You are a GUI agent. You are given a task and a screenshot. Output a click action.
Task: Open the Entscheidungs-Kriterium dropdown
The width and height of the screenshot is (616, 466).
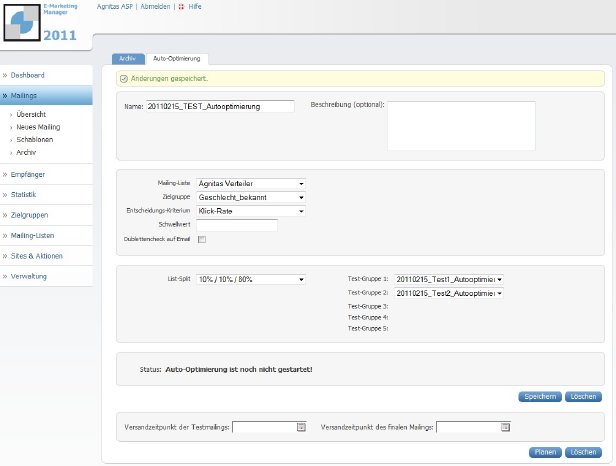tap(251, 211)
